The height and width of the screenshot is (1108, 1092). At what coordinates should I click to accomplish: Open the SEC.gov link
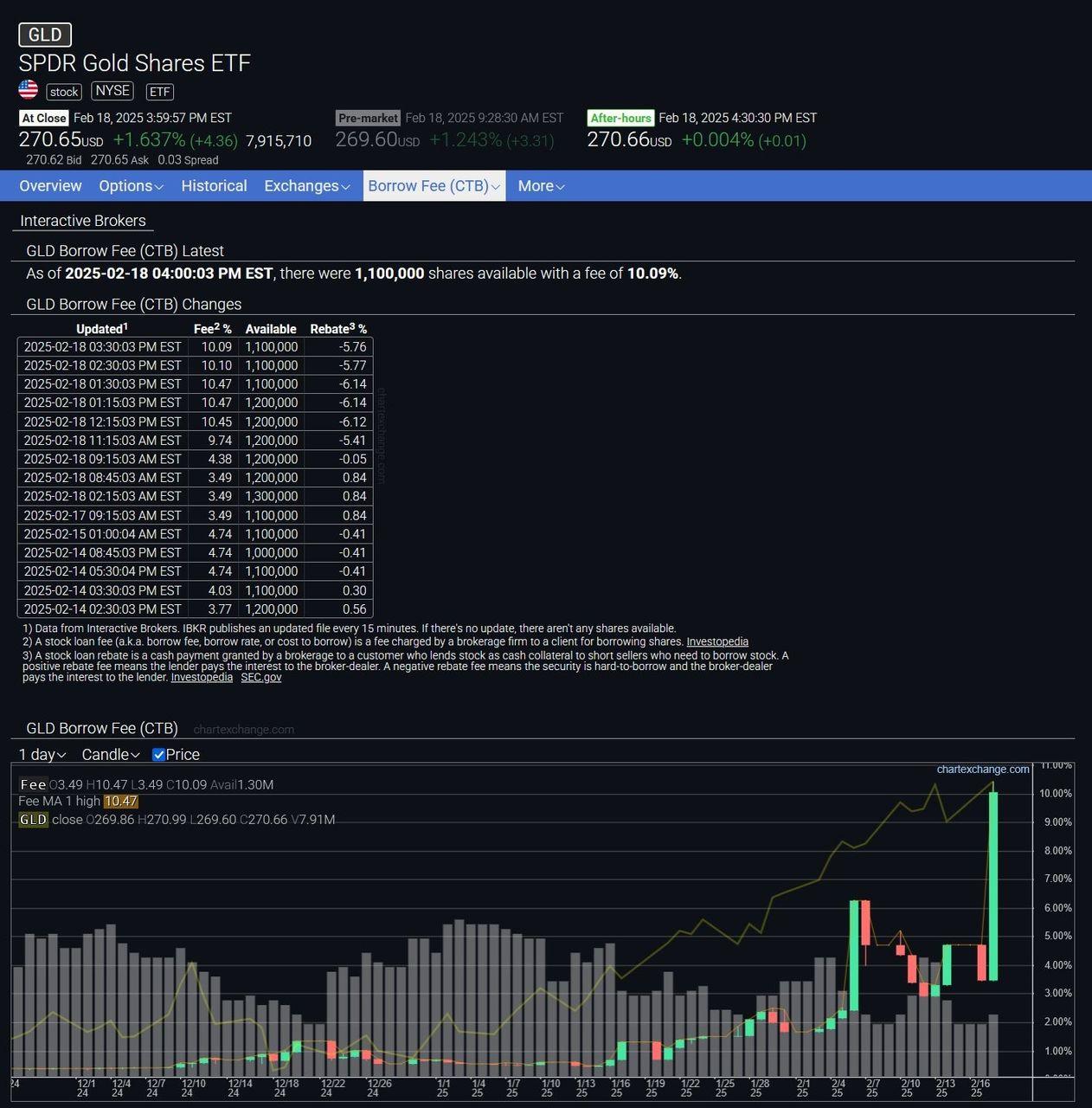click(260, 678)
